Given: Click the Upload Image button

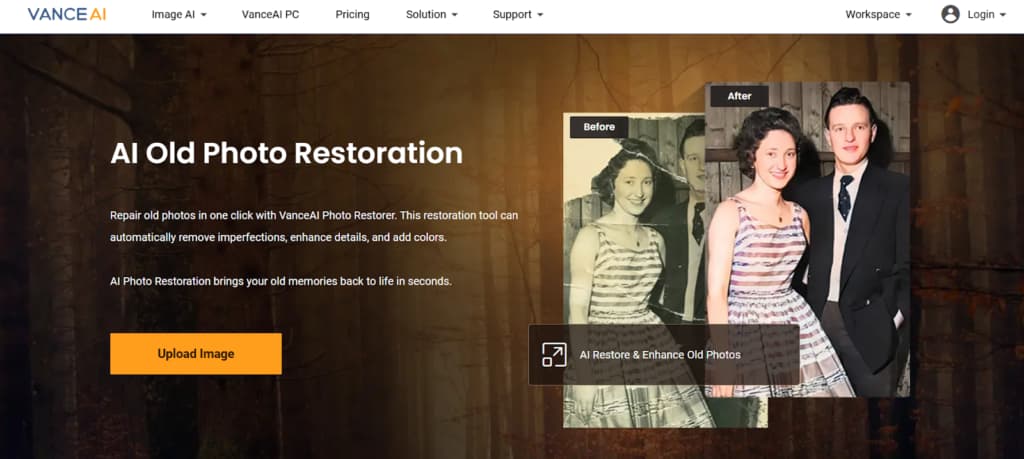Looking at the screenshot, I should point(196,354).
